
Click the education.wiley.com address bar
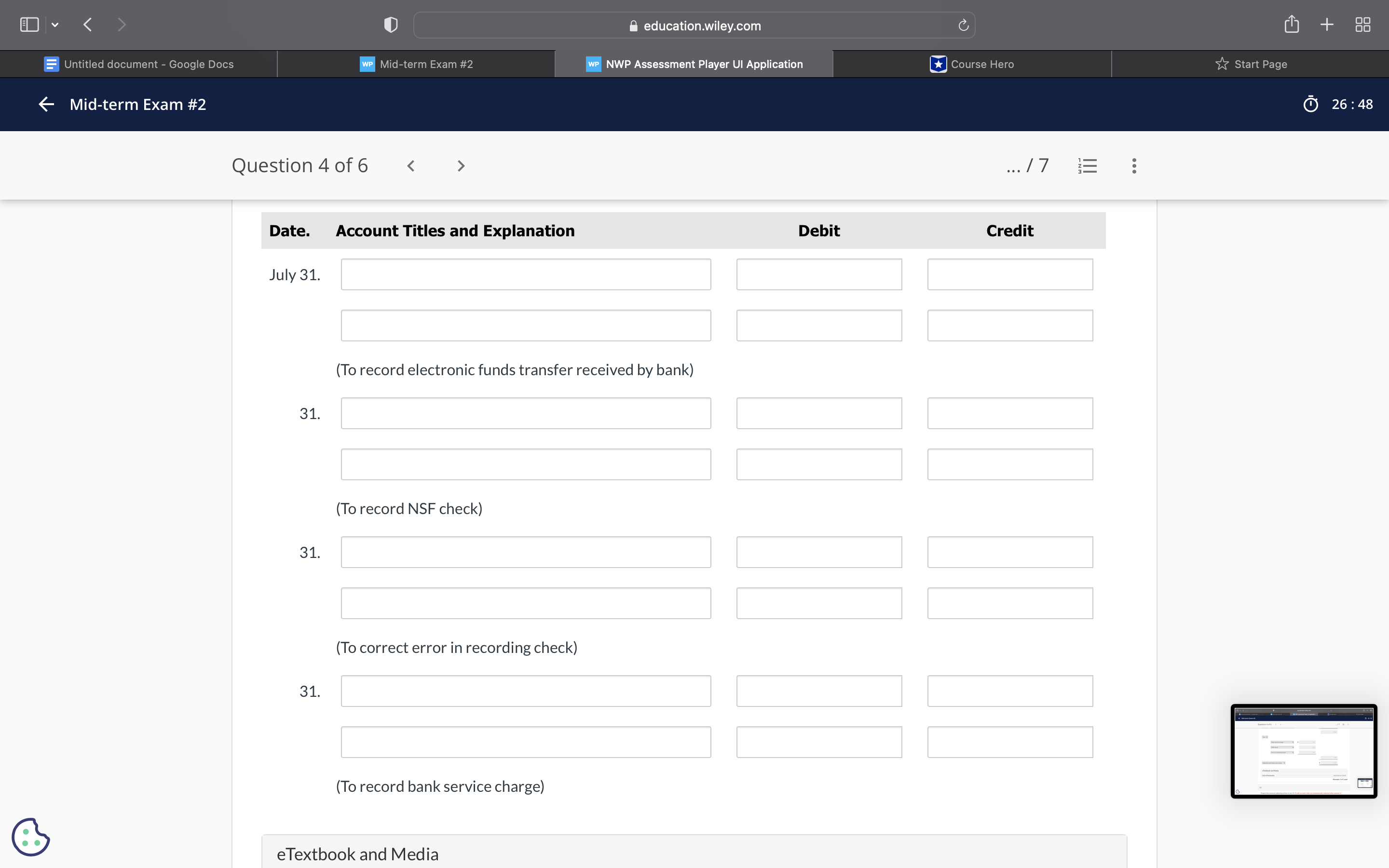pos(694,25)
